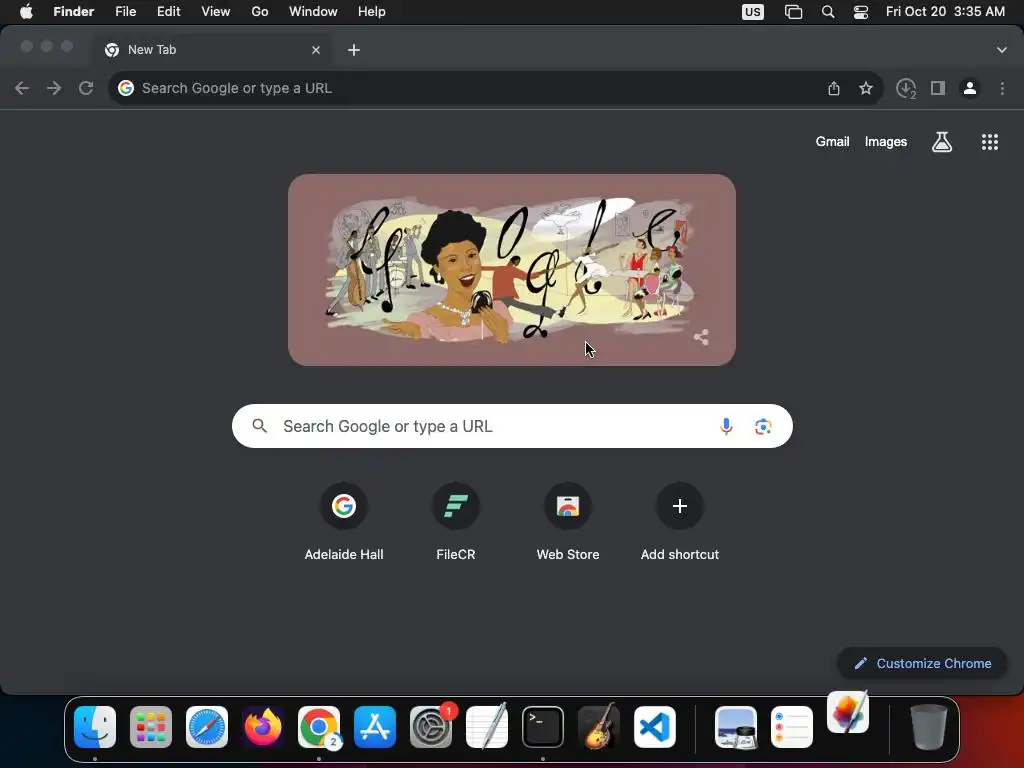Click the browser back arrow
Image resolution: width=1024 pixels, height=768 pixels.
pyautogui.click(x=22, y=88)
